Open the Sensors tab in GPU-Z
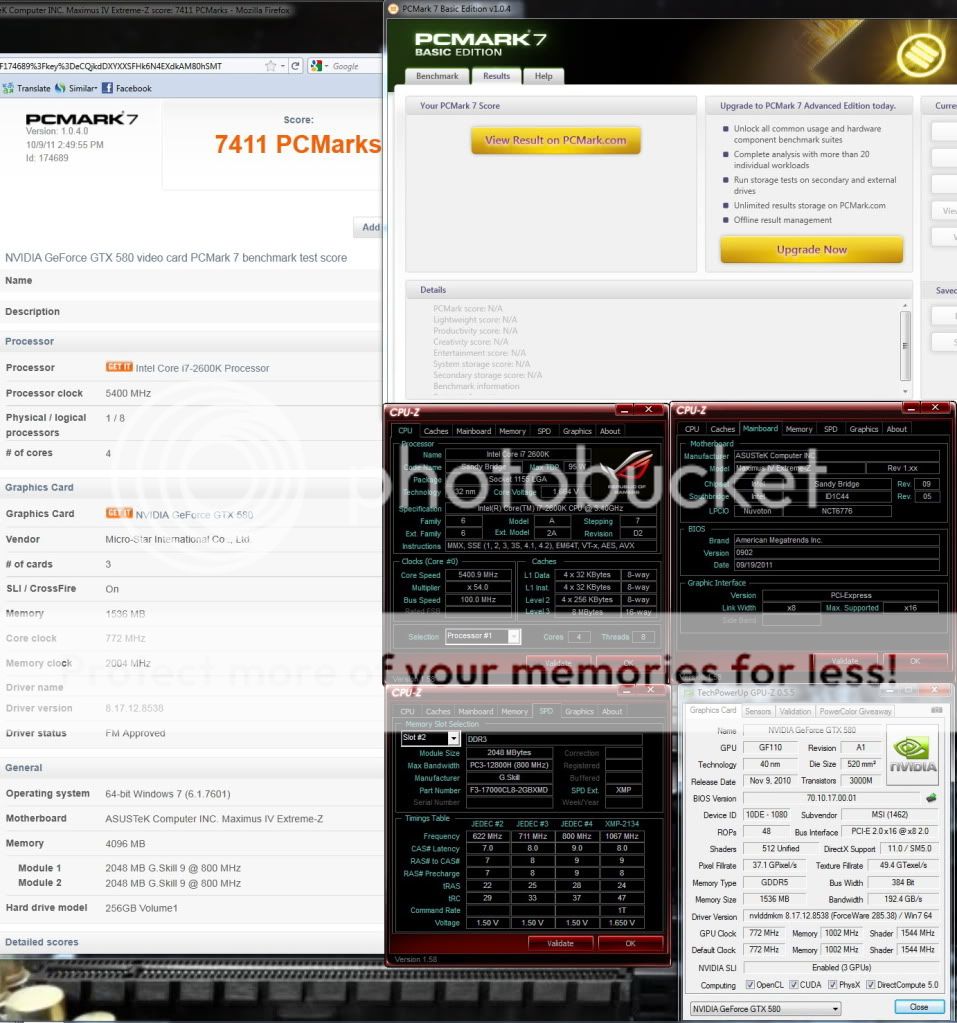The height and width of the screenshot is (1023, 957). click(x=757, y=711)
